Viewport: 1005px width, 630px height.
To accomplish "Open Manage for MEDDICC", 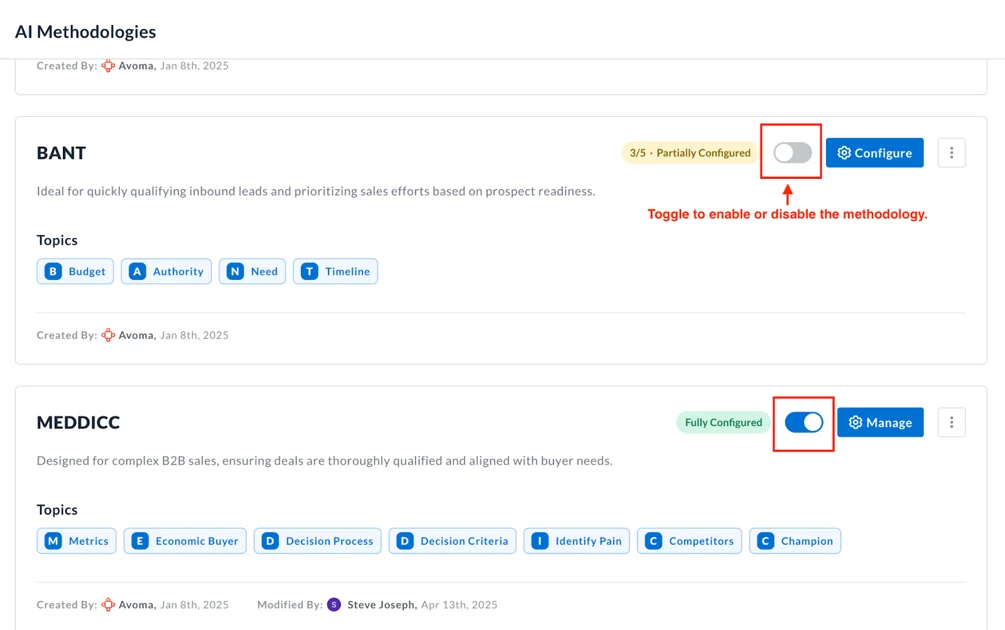I will click(880, 422).
